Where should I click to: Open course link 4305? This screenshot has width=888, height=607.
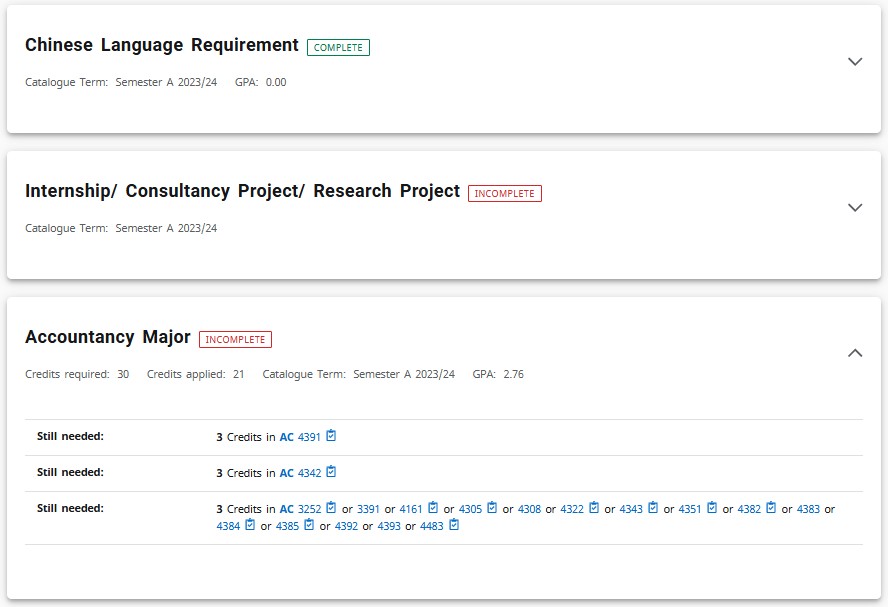click(x=470, y=509)
